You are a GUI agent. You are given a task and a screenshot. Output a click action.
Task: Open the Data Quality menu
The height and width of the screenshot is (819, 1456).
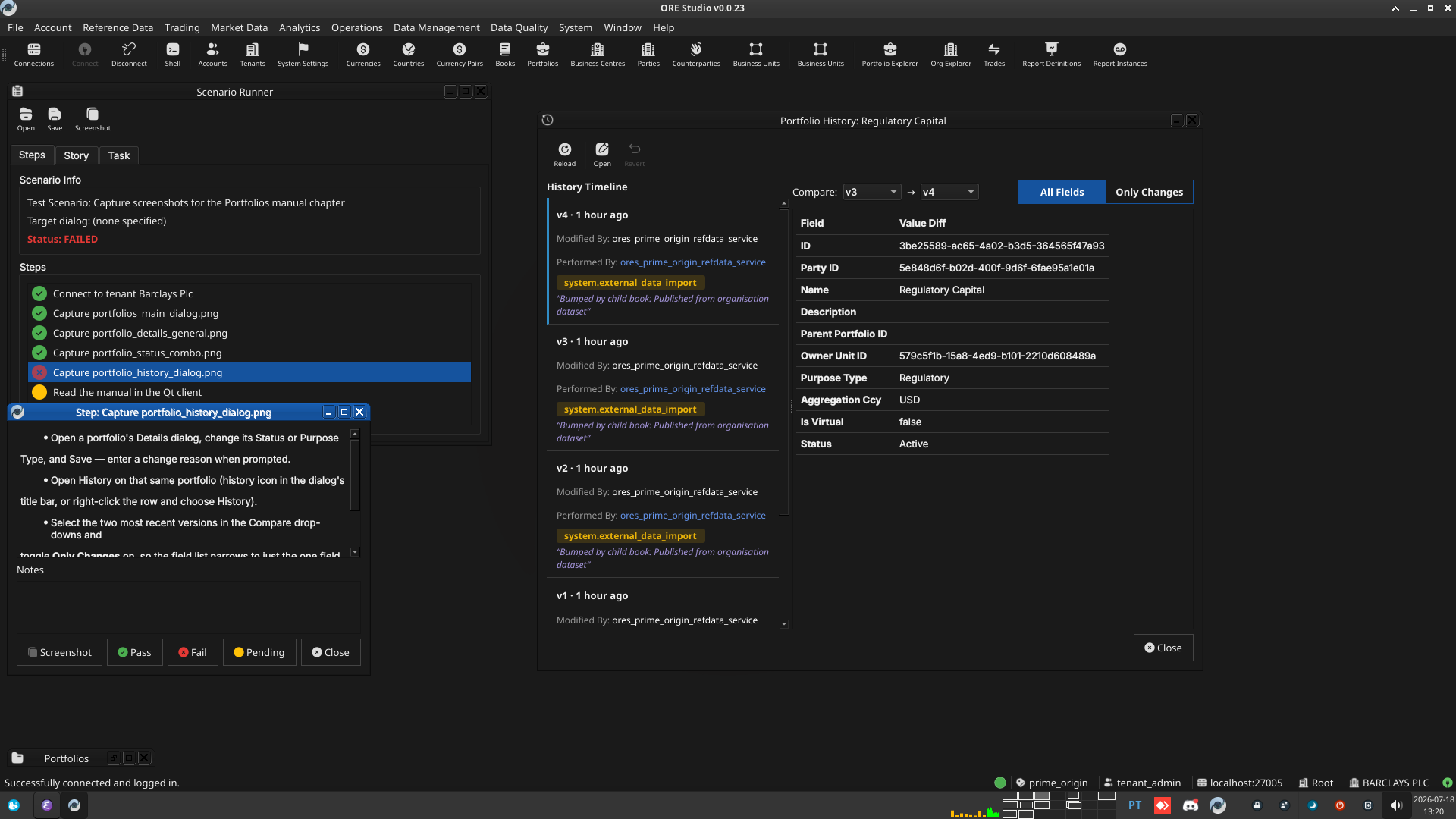pyautogui.click(x=519, y=27)
